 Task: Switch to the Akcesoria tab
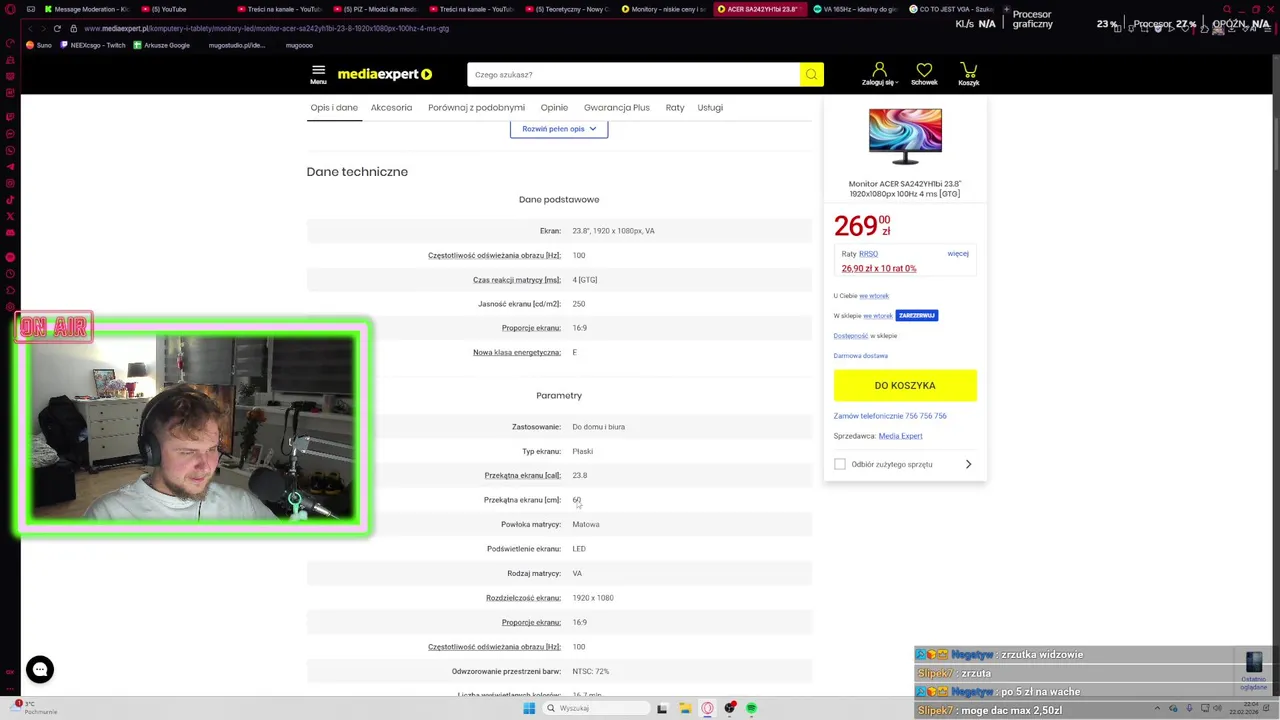point(391,107)
